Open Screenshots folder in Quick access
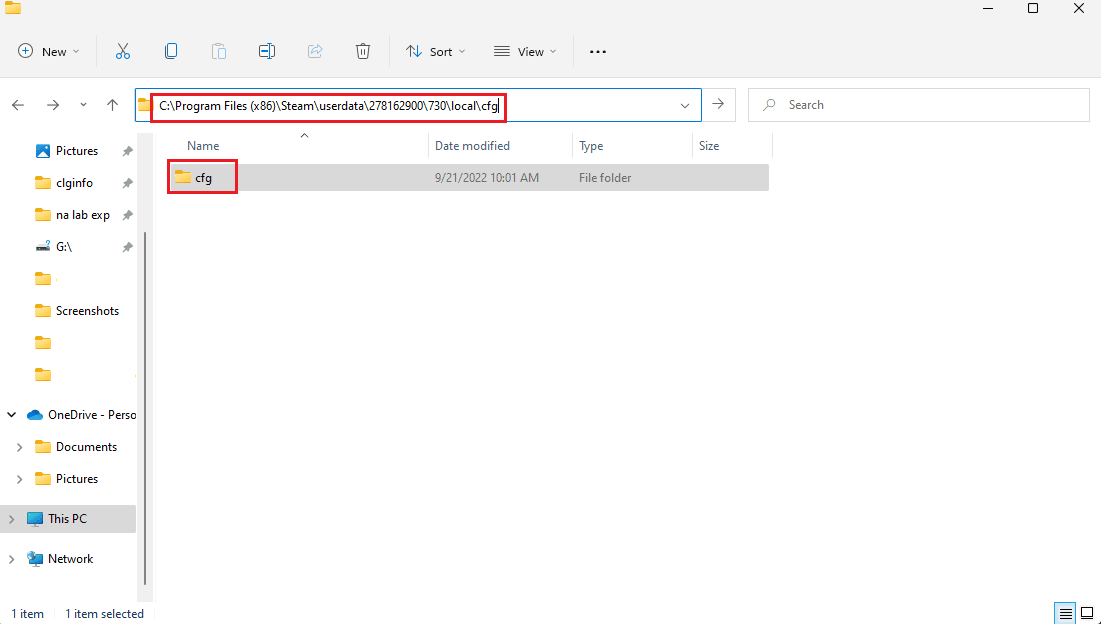 point(86,311)
